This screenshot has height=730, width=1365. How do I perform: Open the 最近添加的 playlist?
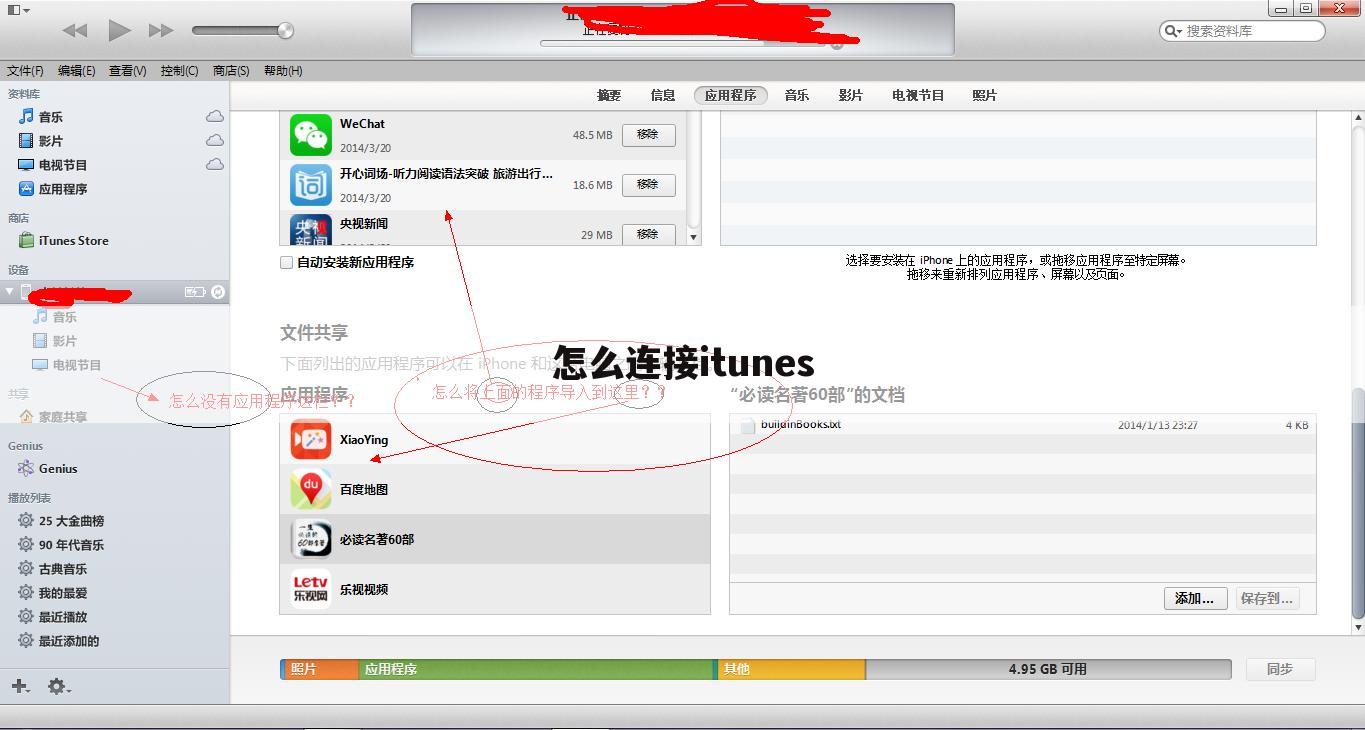click(68, 641)
